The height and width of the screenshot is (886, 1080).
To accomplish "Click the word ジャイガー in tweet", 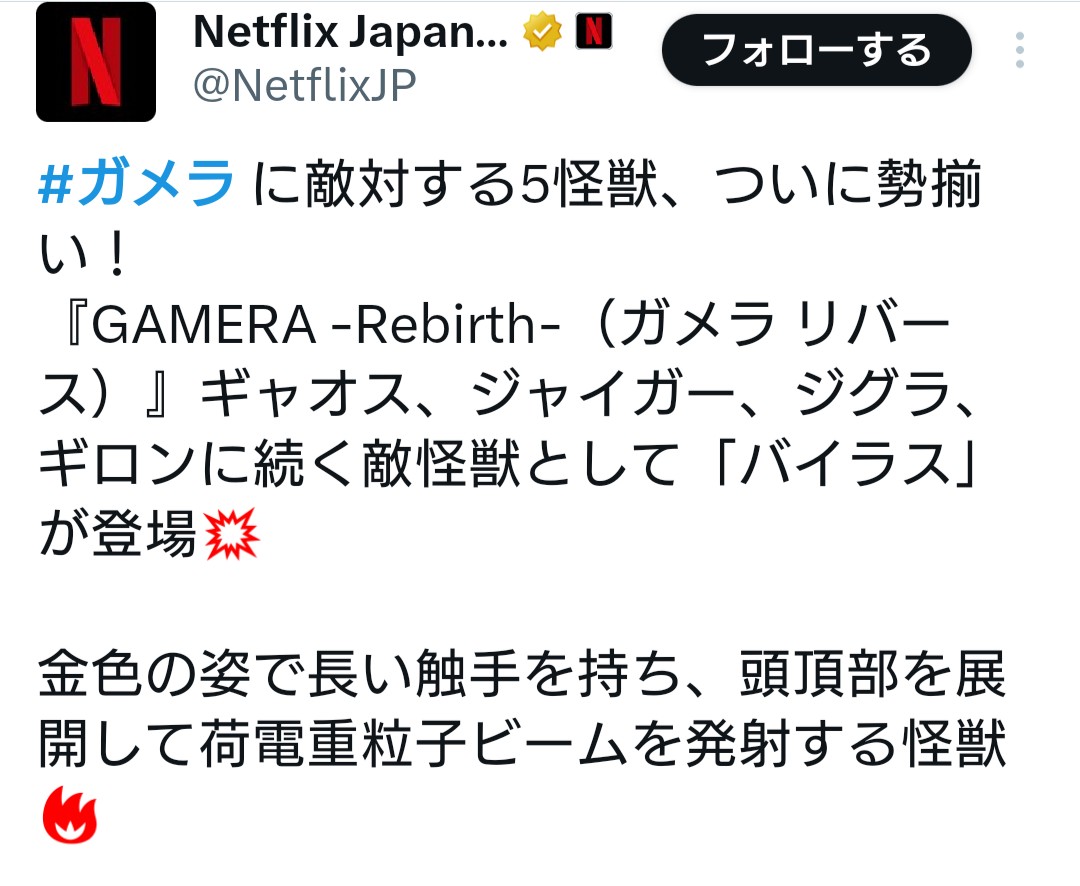I will 603,395.
